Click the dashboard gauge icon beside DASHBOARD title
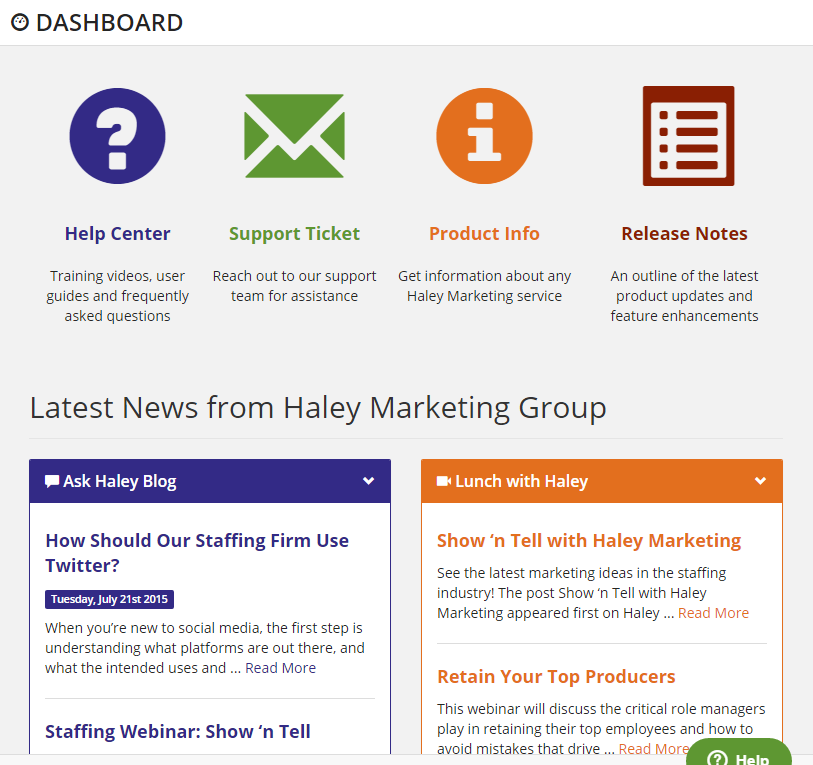Viewport: 813px width, 765px height. click(20, 22)
